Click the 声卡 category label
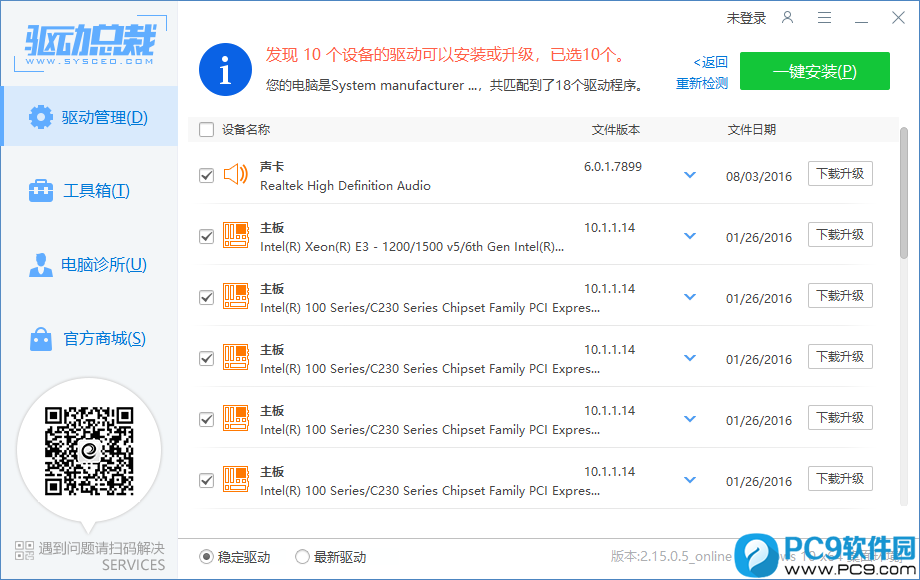 coord(272,167)
